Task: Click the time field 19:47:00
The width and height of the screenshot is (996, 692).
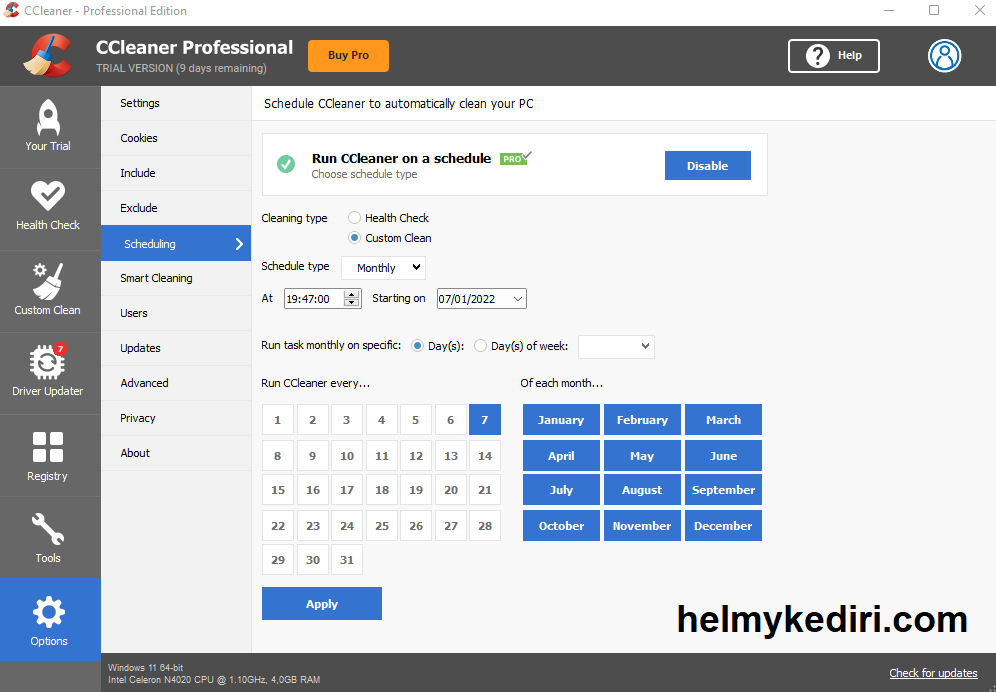Action: [314, 299]
